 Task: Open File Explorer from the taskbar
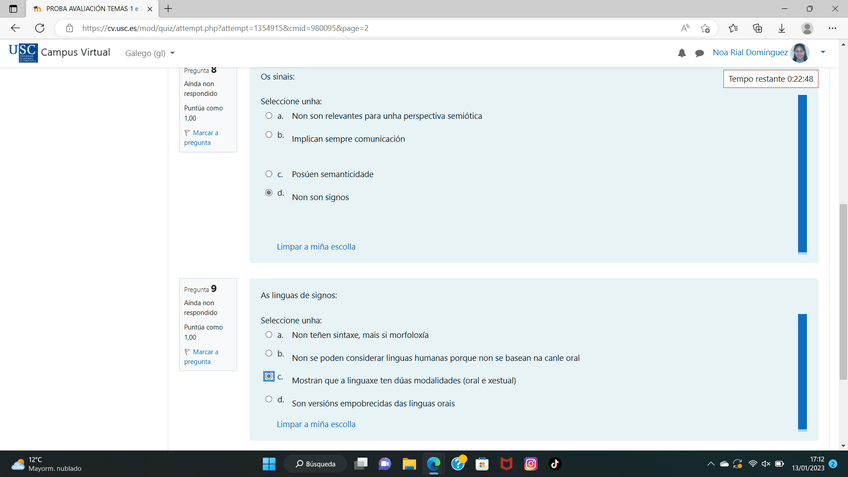(x=409, y=464)
